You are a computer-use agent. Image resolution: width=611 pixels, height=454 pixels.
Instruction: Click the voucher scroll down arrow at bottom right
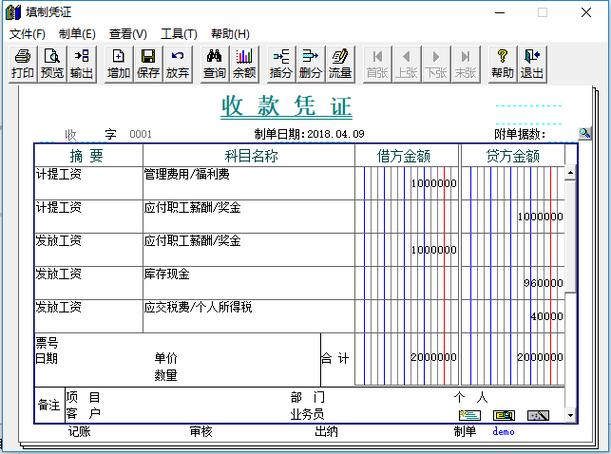[x=570, y=415]
